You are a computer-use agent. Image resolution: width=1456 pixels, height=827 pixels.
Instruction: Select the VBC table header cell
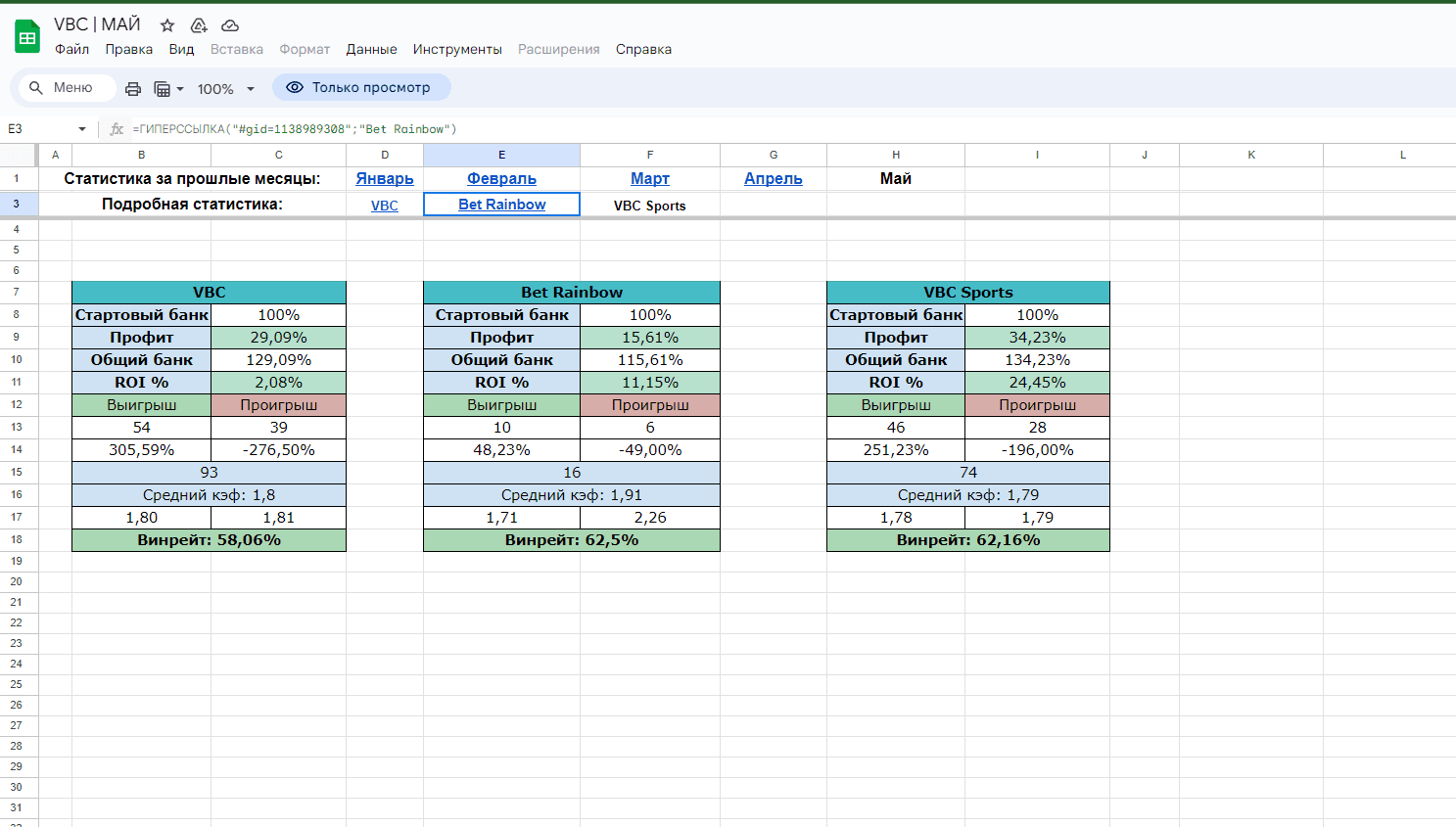point(210,292)
